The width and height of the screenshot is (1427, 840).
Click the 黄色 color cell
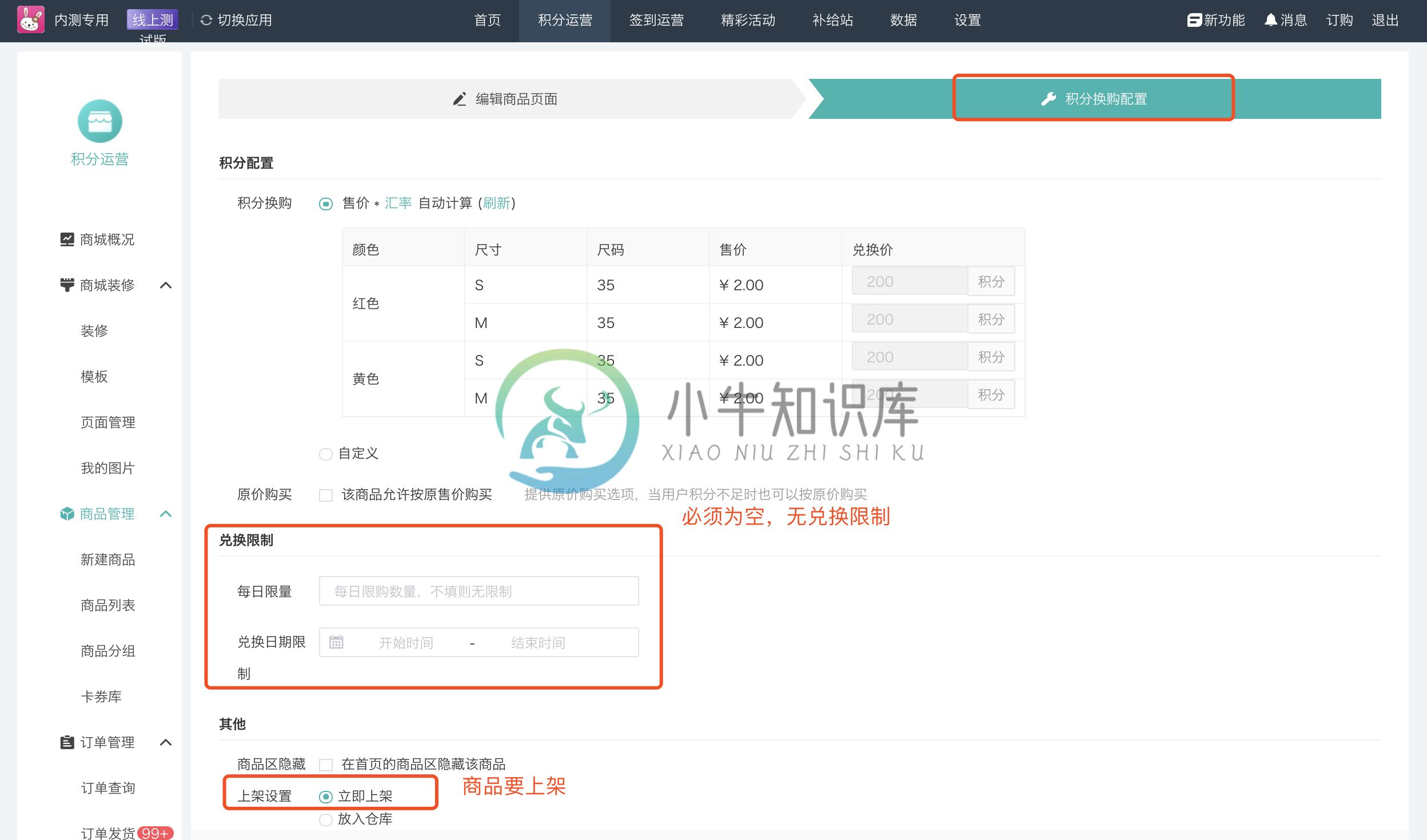tap(404, 379)
